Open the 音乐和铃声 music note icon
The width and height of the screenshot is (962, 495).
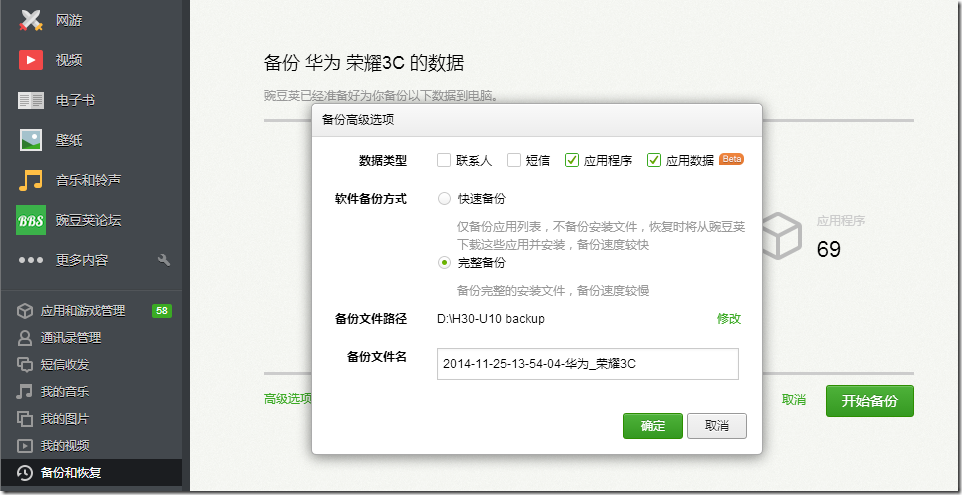pyautogui.click(x=31, y=180)
